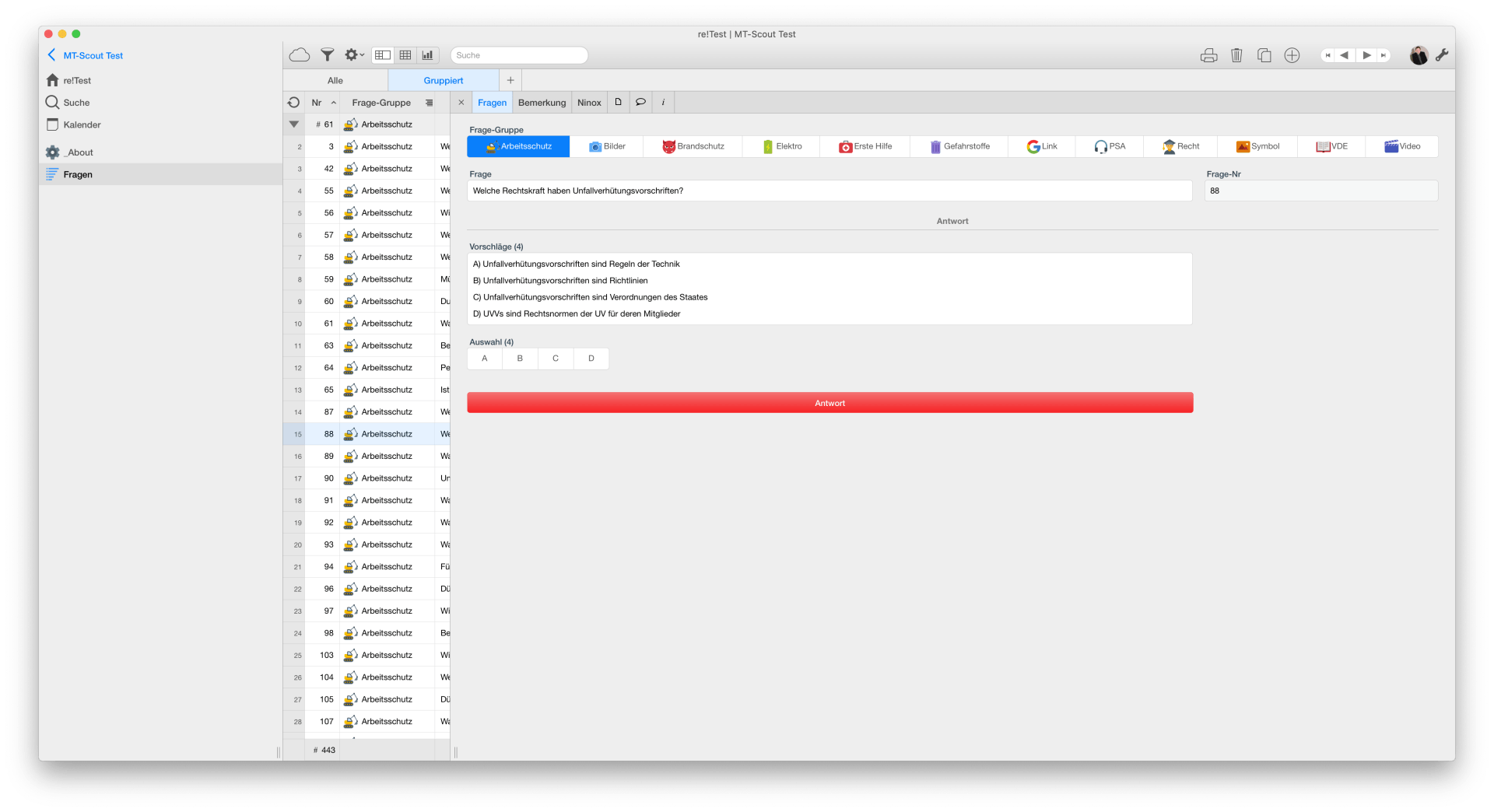Screen dimensions: 1494x812
Task: Select the row with Nr 103
Action: tap(366, 655)
